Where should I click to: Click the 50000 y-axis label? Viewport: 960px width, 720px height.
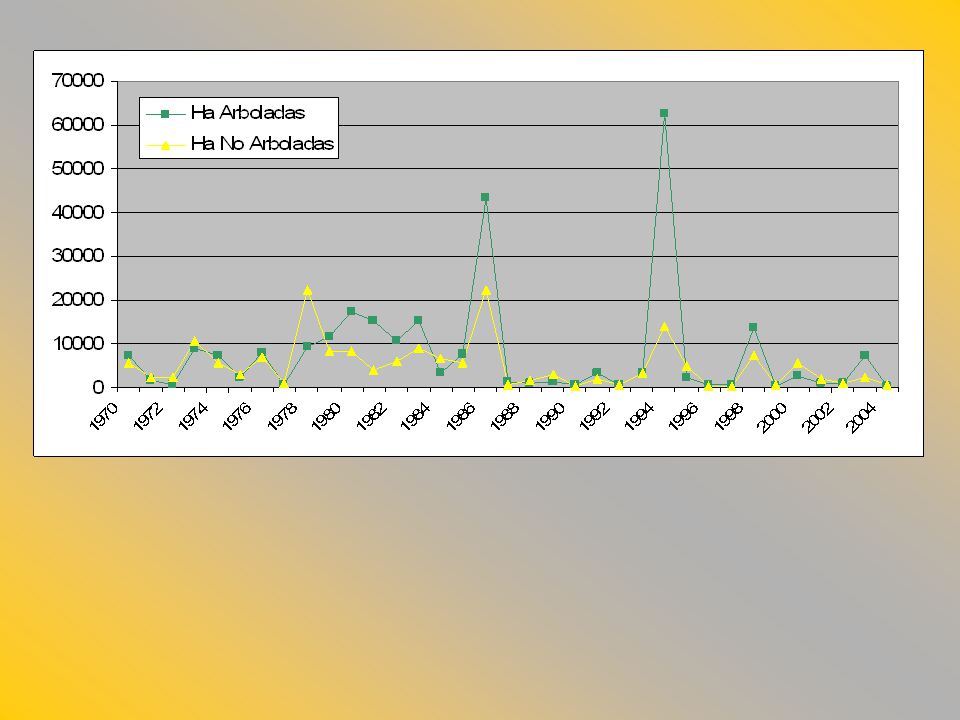[78, 168]
